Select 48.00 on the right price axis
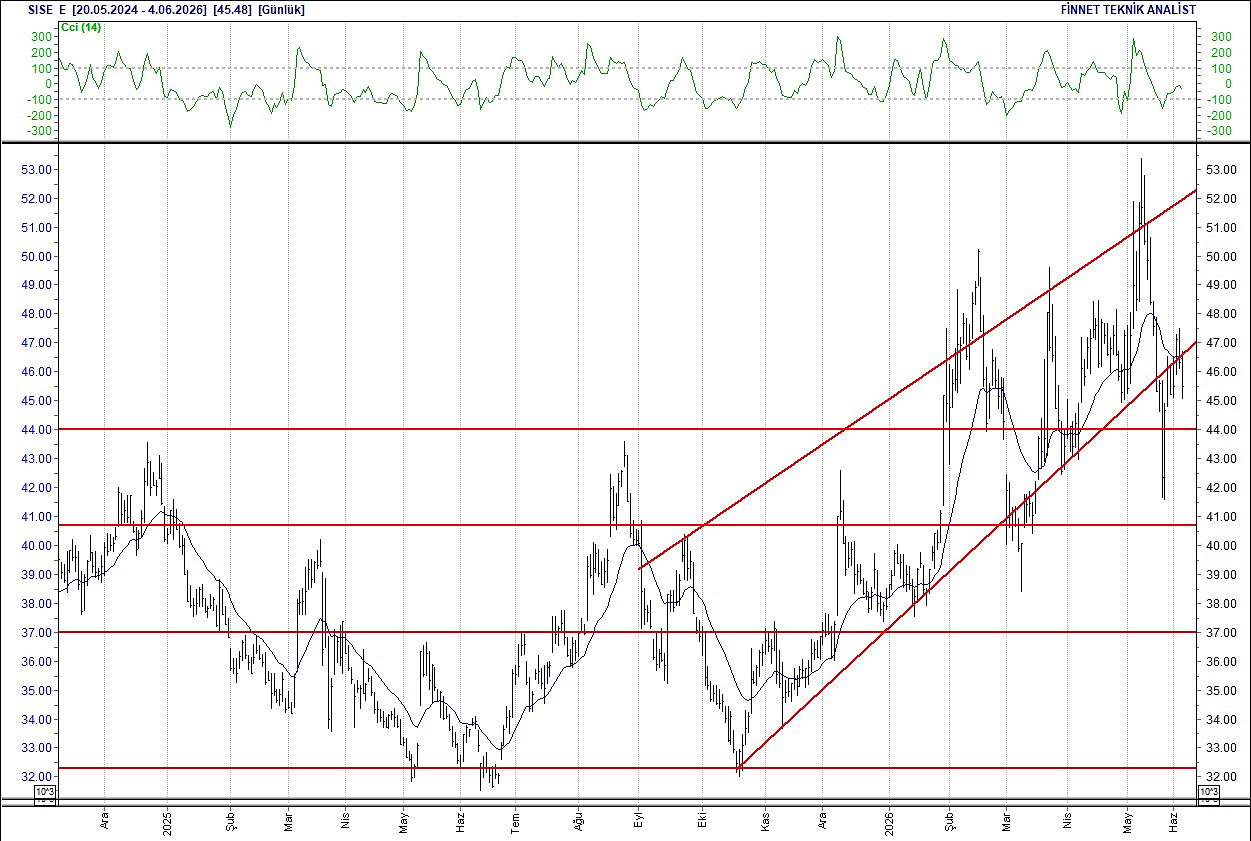 1221,314
